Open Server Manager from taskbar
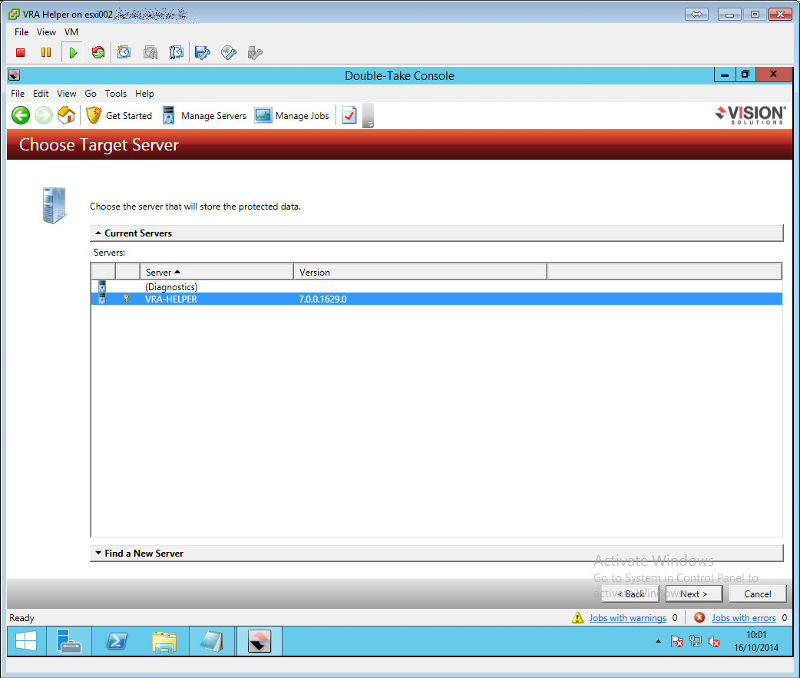Image resolution: width=800 pixels, height=678 pixels. coord(69,641)
